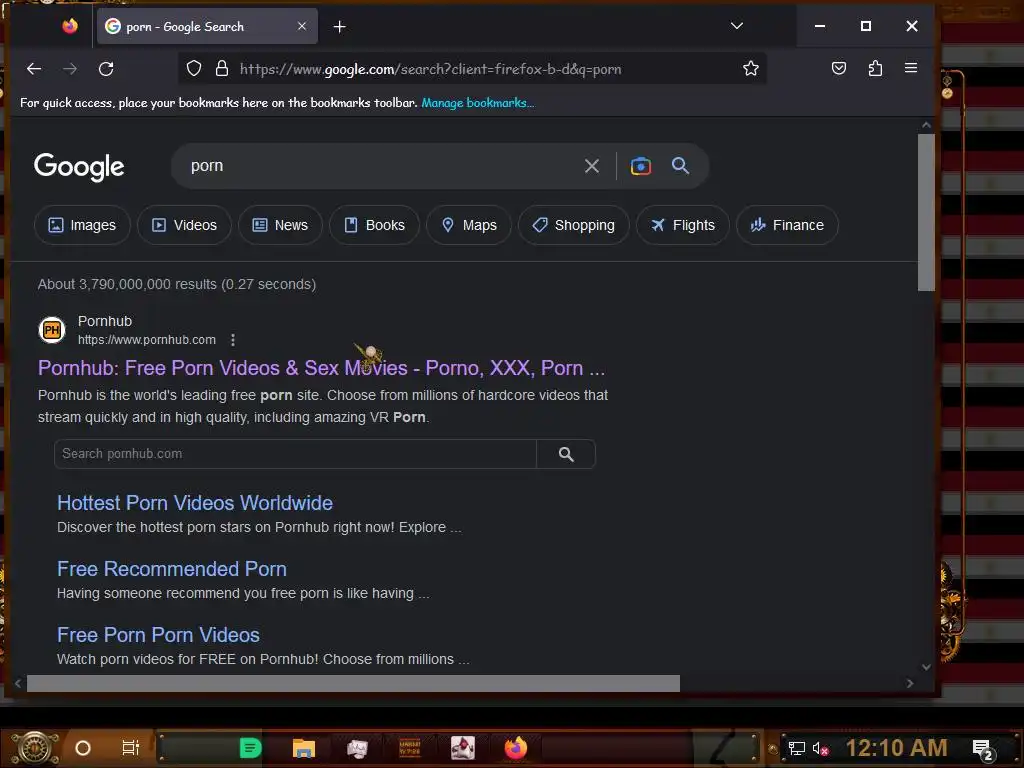The image size is (1024, 768).
Task: Click the Google logo
Action: tap(79, 167)
